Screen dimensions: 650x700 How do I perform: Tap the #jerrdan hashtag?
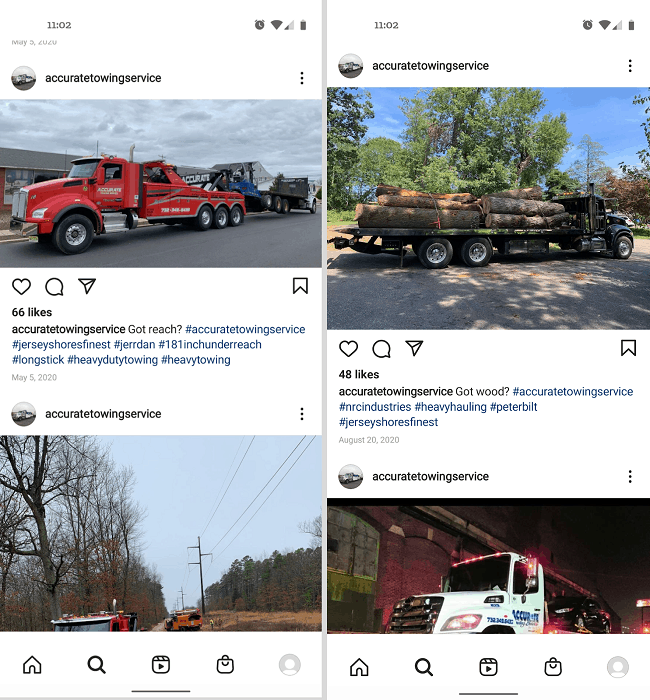pyautogui.click(x=134, y=345)
